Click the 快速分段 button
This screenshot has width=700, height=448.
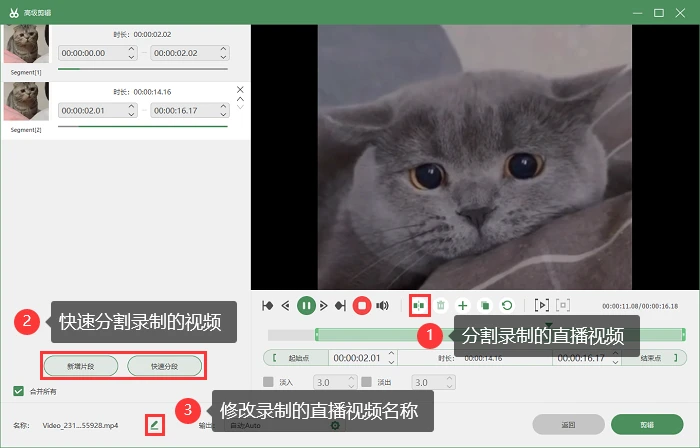pos(164,366)
